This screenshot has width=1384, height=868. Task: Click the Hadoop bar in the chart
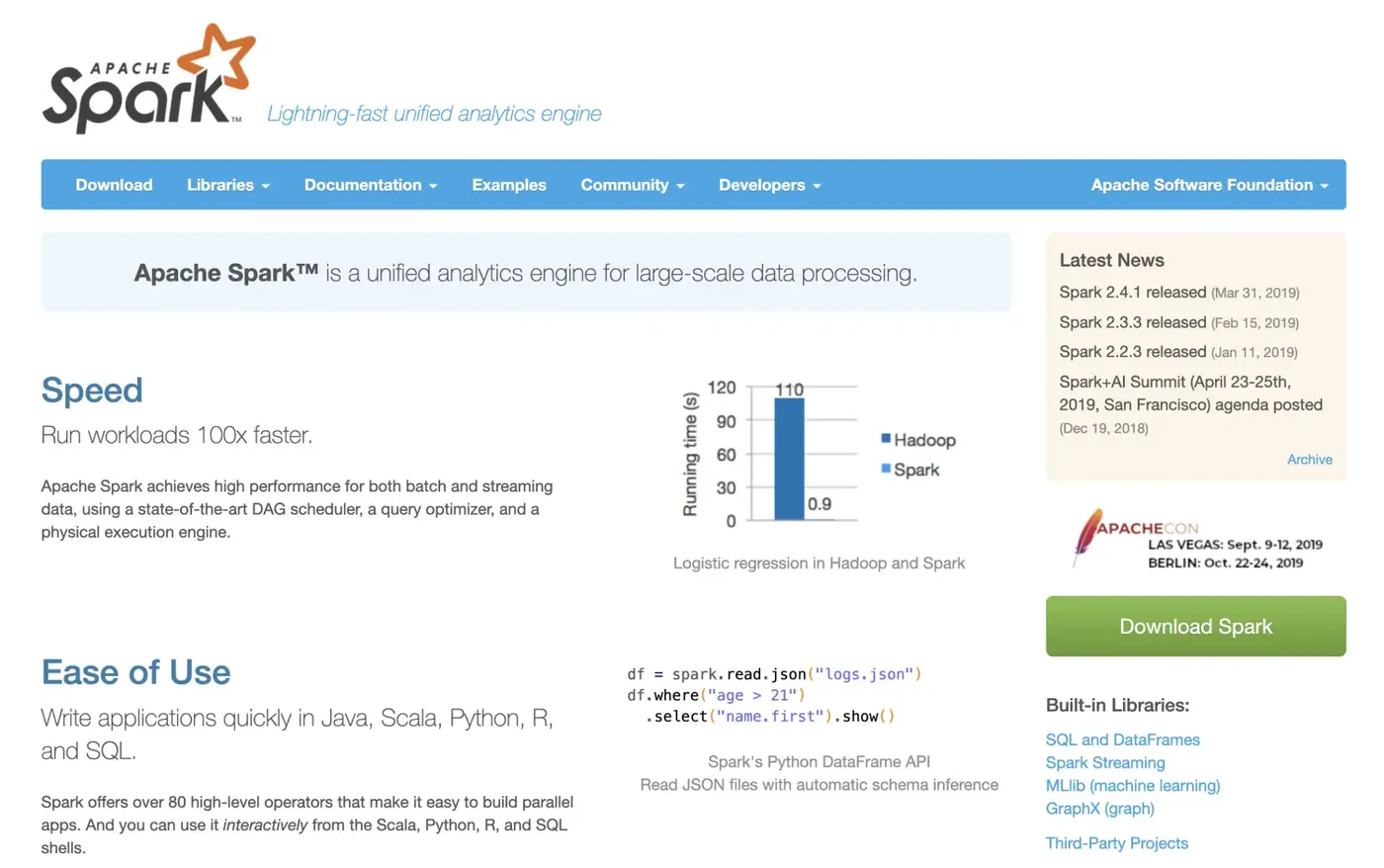(x=789, y=459)
